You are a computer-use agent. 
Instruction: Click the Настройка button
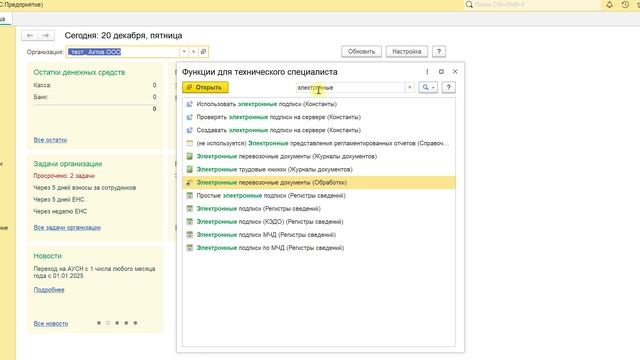click(x=407, y=51)
